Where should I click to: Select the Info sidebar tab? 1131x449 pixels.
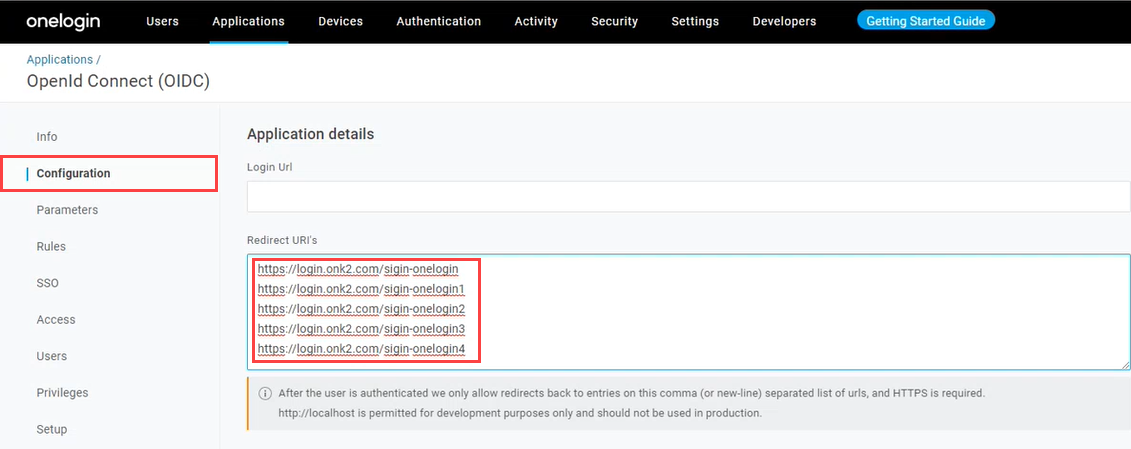click(x=47, y=136)
